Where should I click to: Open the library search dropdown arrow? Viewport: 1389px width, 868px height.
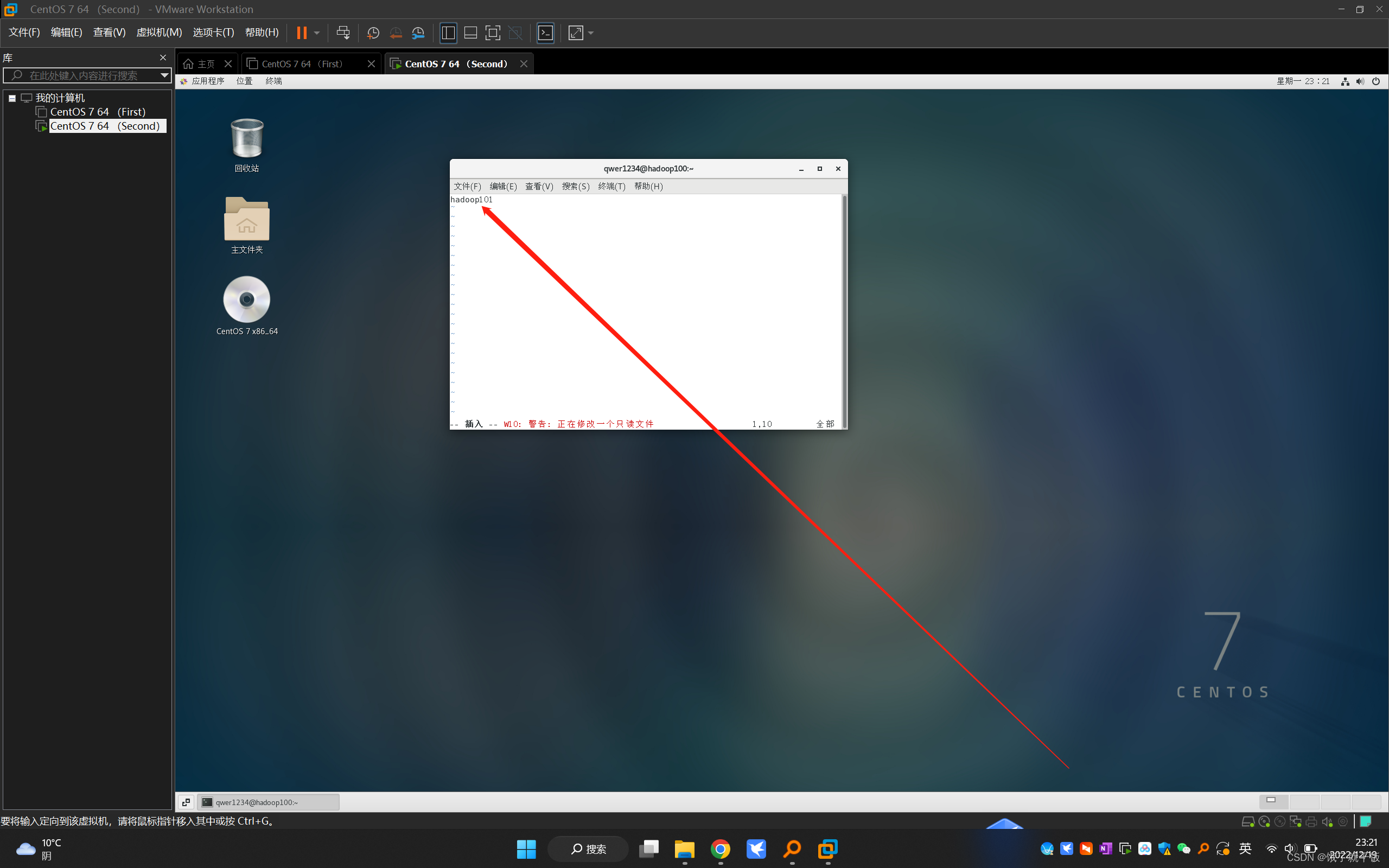[164, 75]
